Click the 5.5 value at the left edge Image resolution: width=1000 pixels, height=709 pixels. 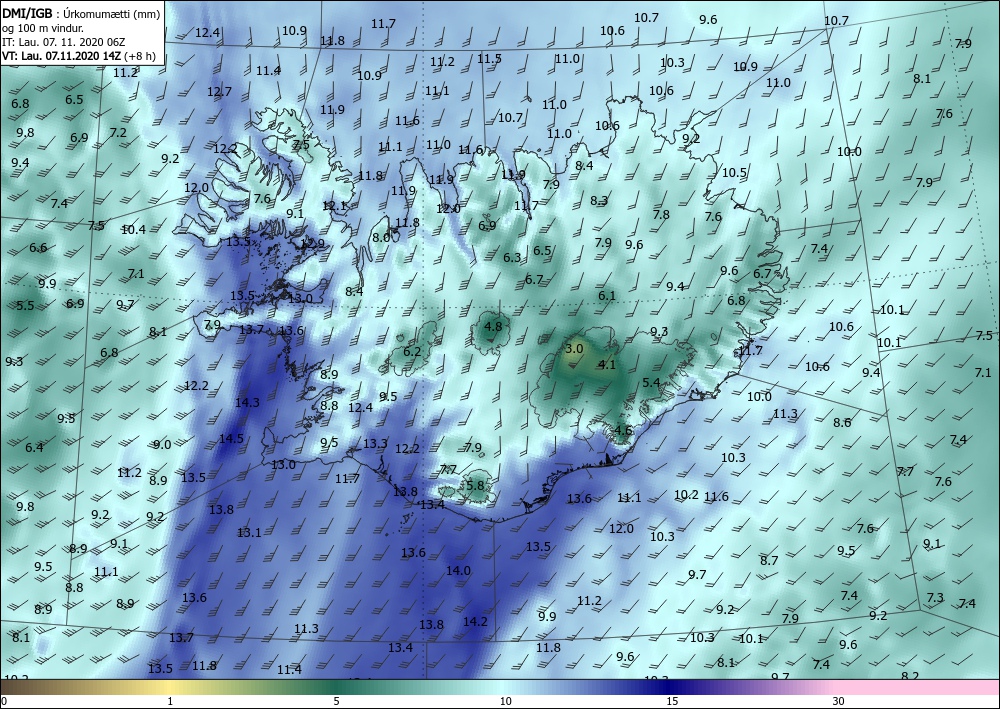[x=25, y=306]
